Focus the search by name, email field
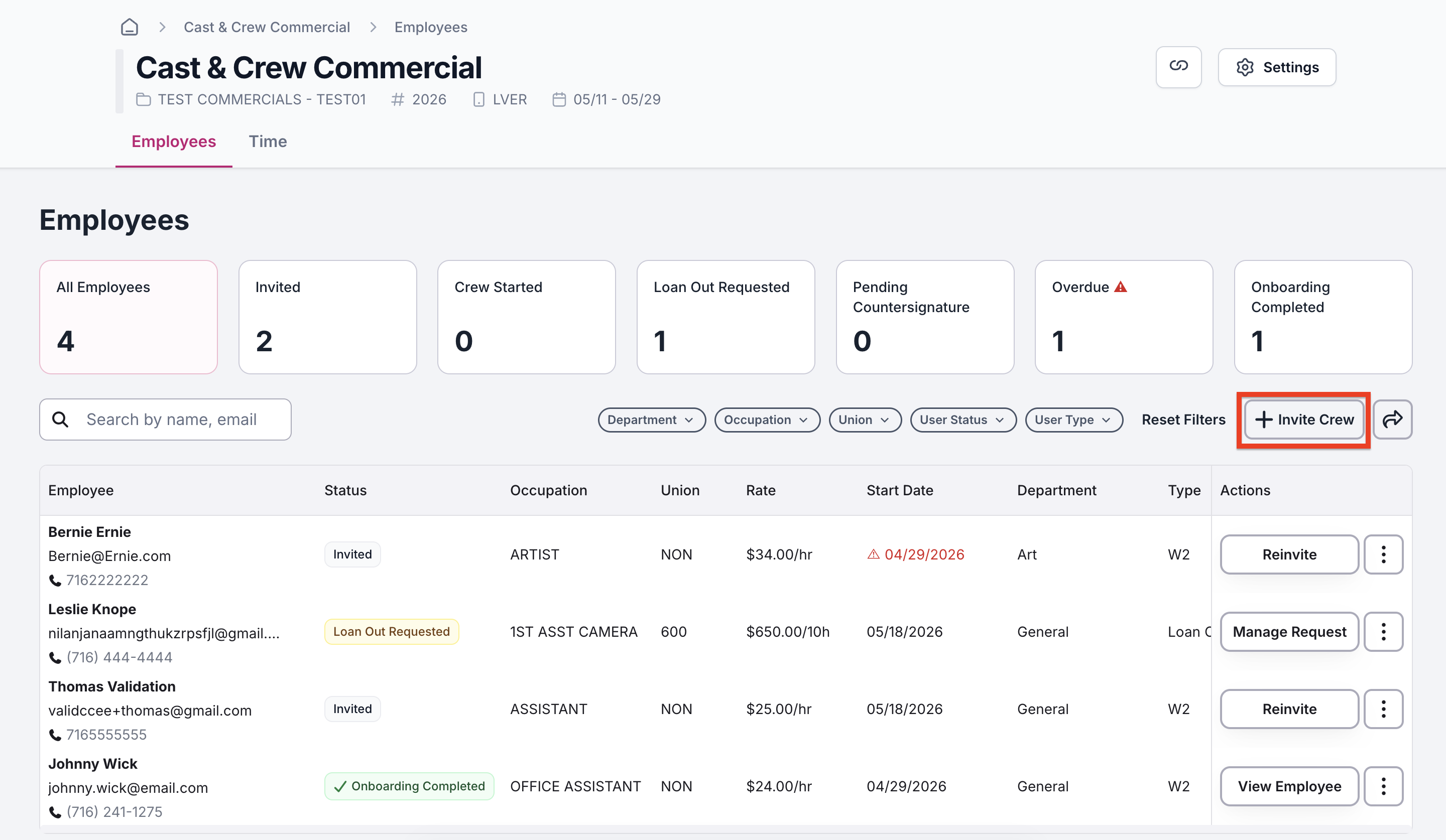1446x840 pixels. tap(165, 419)
